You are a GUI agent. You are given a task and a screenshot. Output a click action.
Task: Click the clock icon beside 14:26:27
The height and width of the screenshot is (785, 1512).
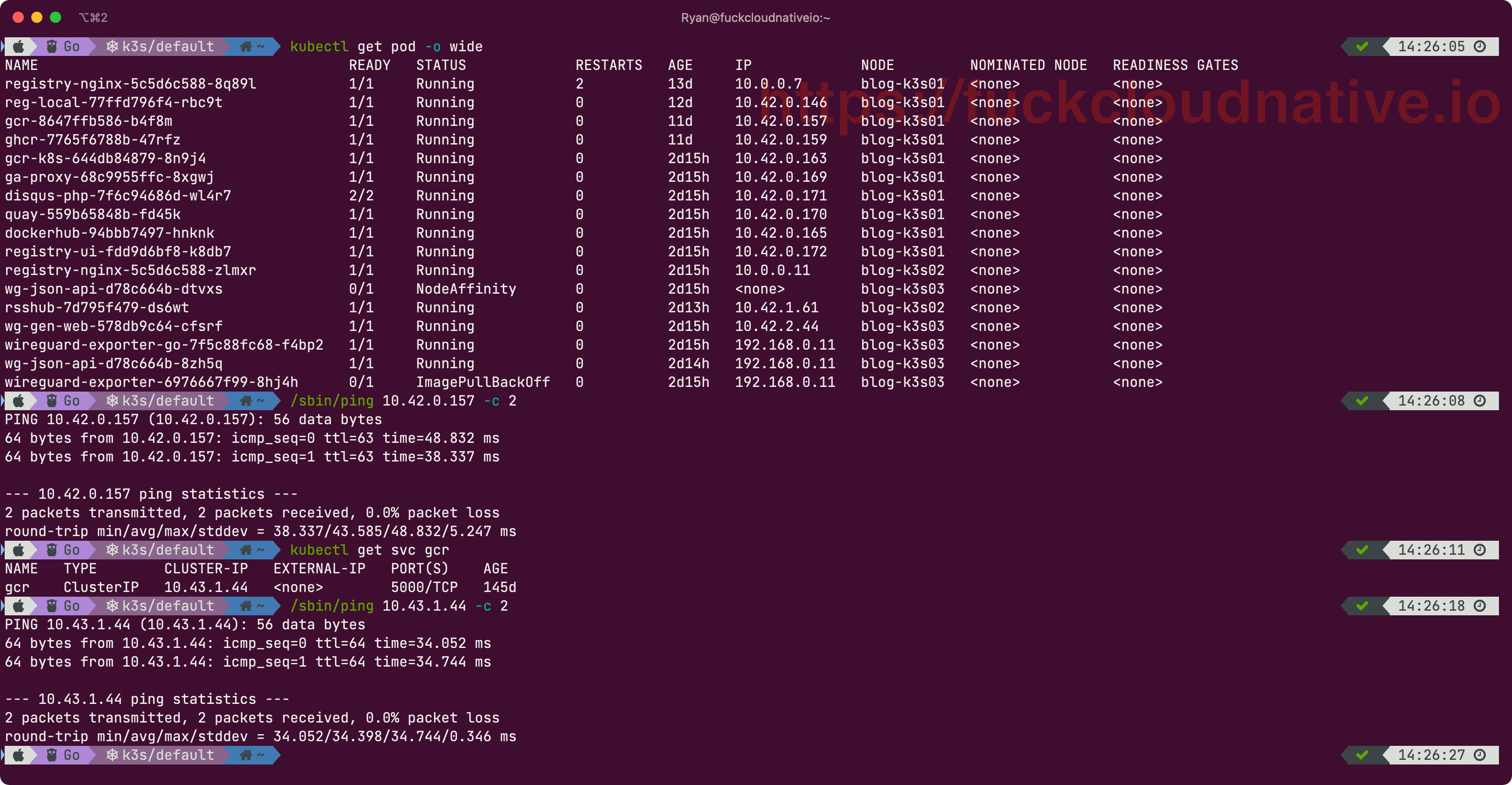click(1480, 755)
